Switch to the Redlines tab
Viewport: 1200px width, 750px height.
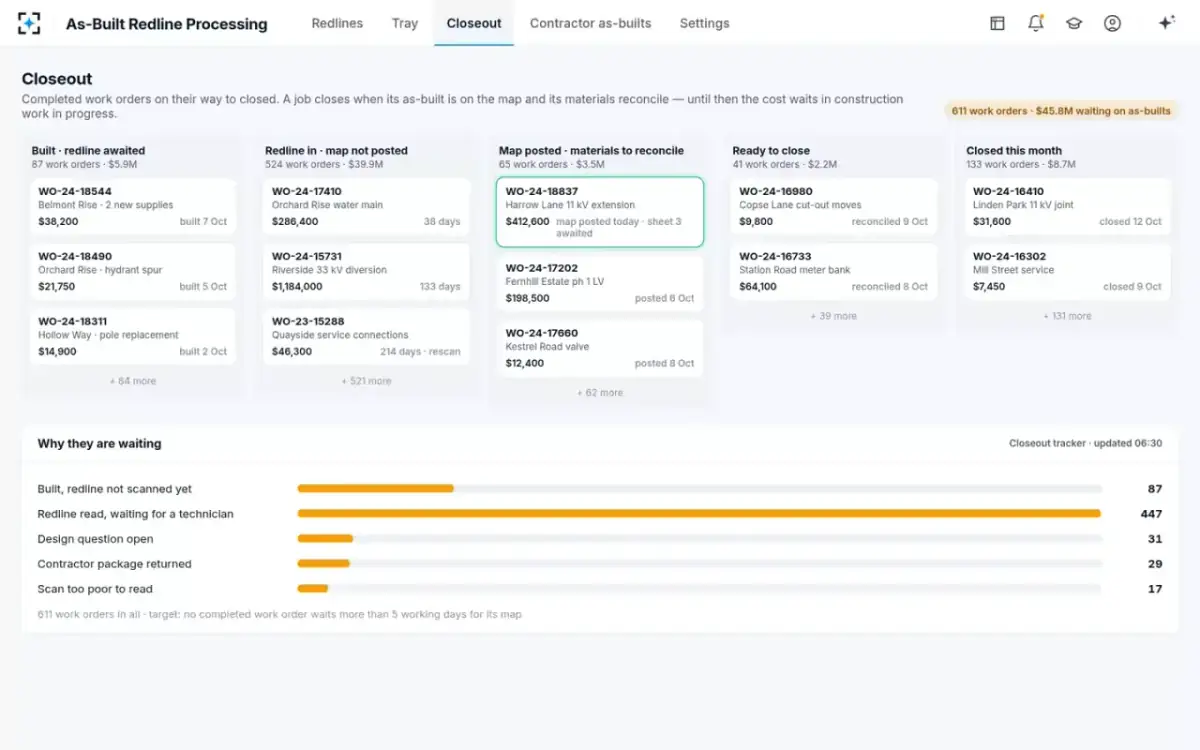pos(337,23)
